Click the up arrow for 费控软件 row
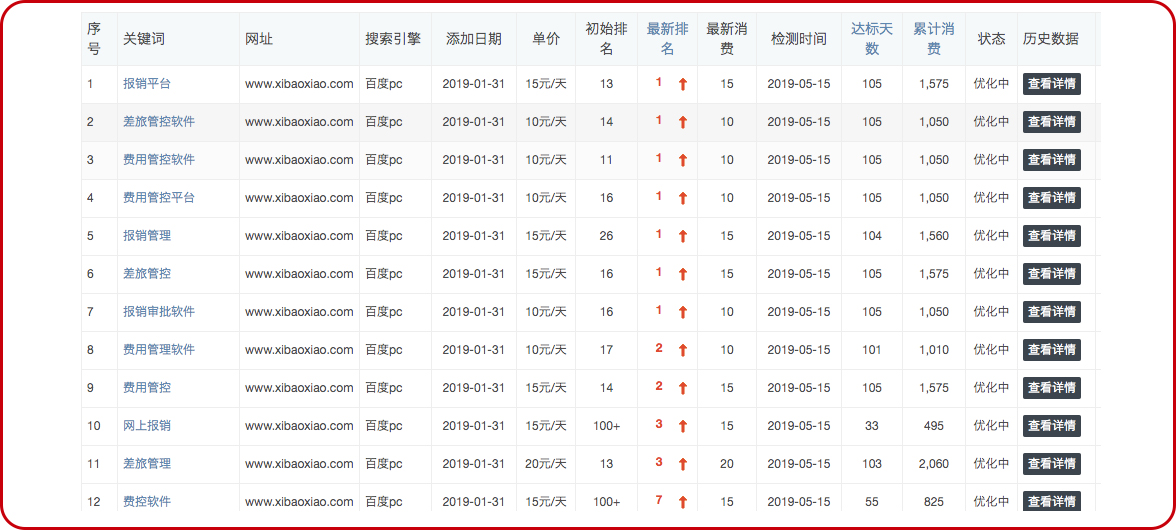 (683, 501)
